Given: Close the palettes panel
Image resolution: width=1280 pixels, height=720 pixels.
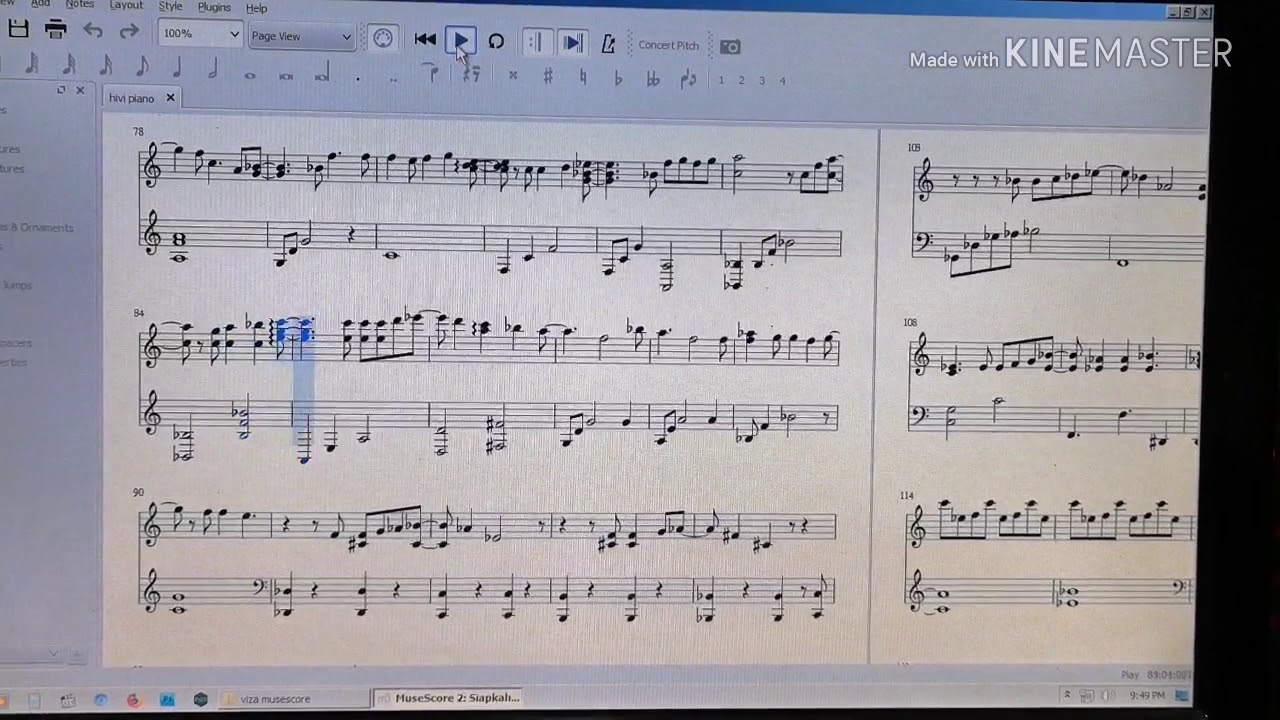Looking at the screenshot, I should click(78, 90).
